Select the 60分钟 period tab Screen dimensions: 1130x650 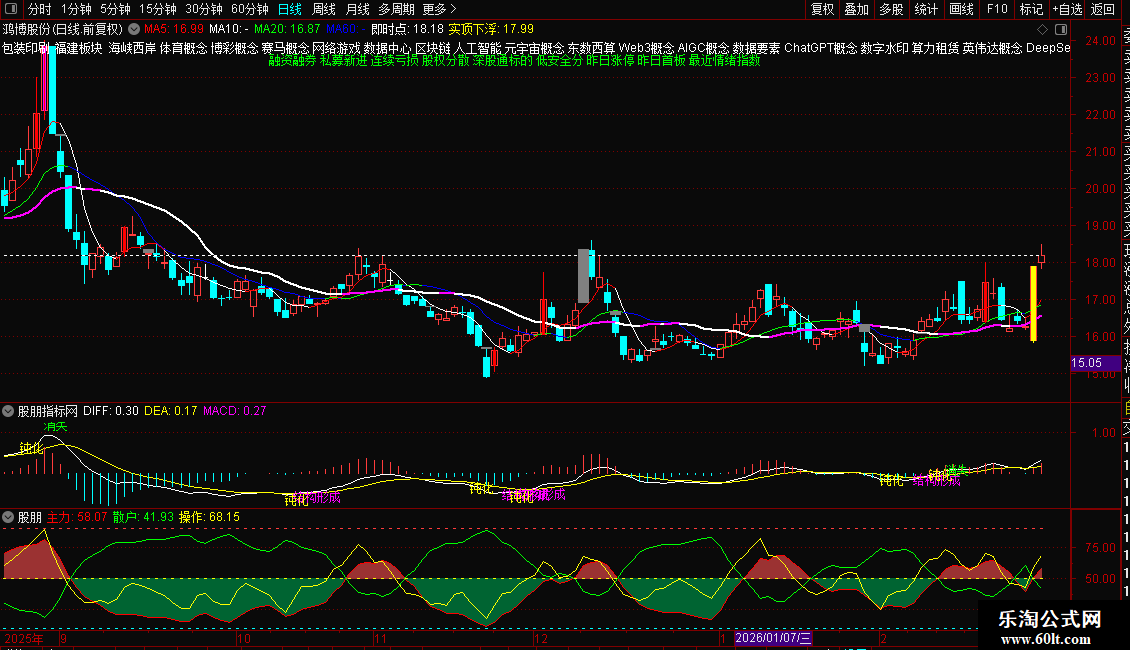249,9
